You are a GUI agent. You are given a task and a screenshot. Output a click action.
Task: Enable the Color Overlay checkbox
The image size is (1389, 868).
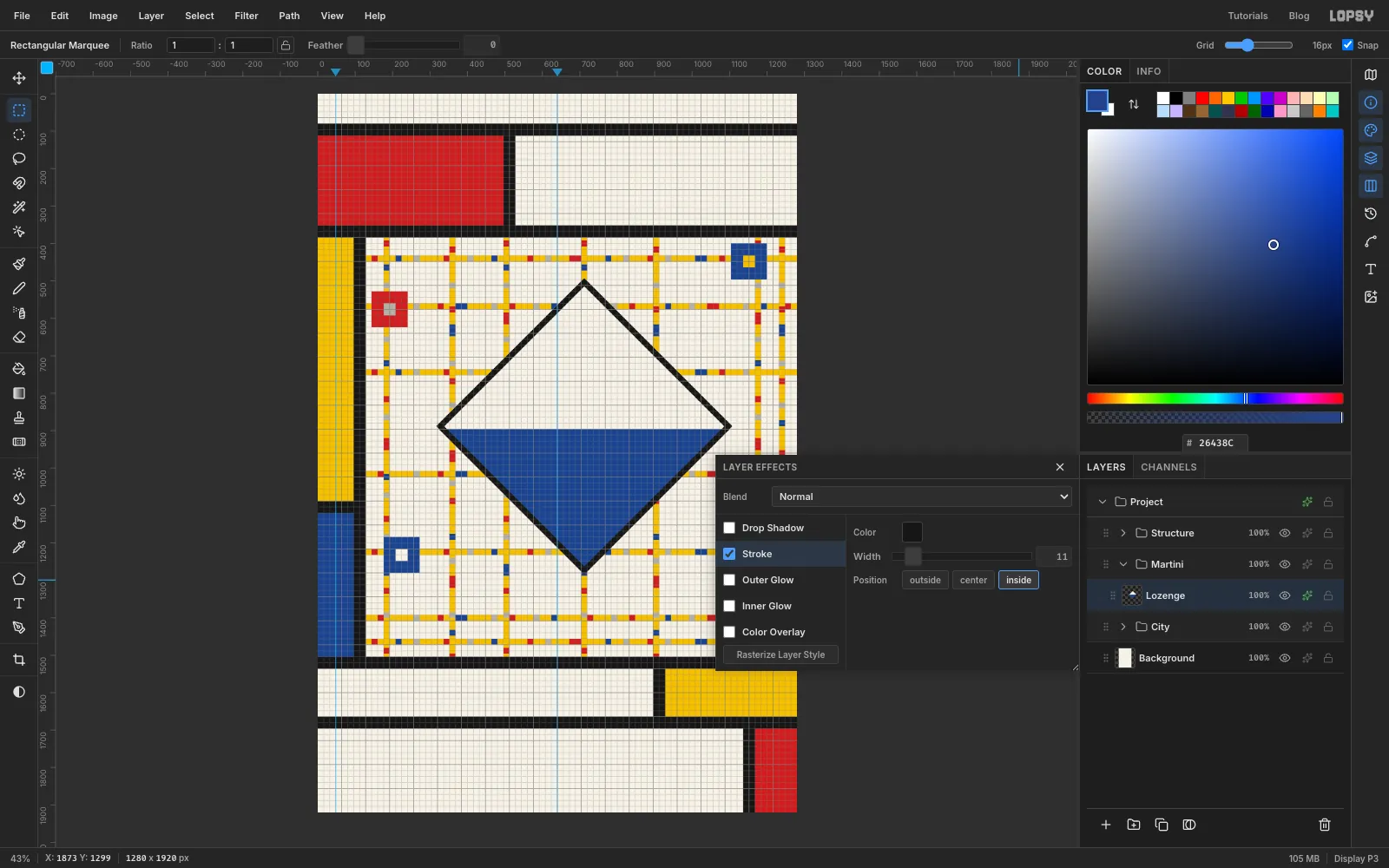point(729,632)
